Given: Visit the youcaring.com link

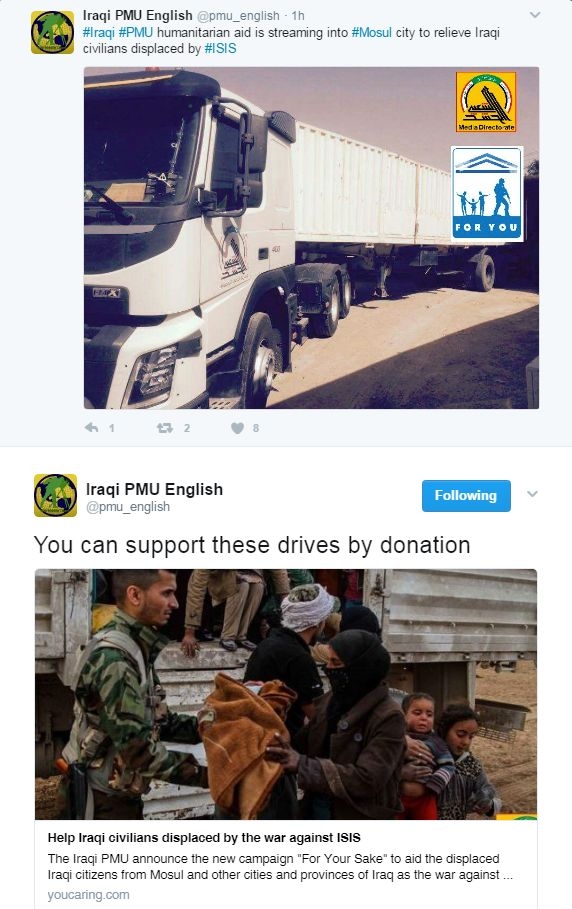Looking at the screenshot, I should point(89,895).
